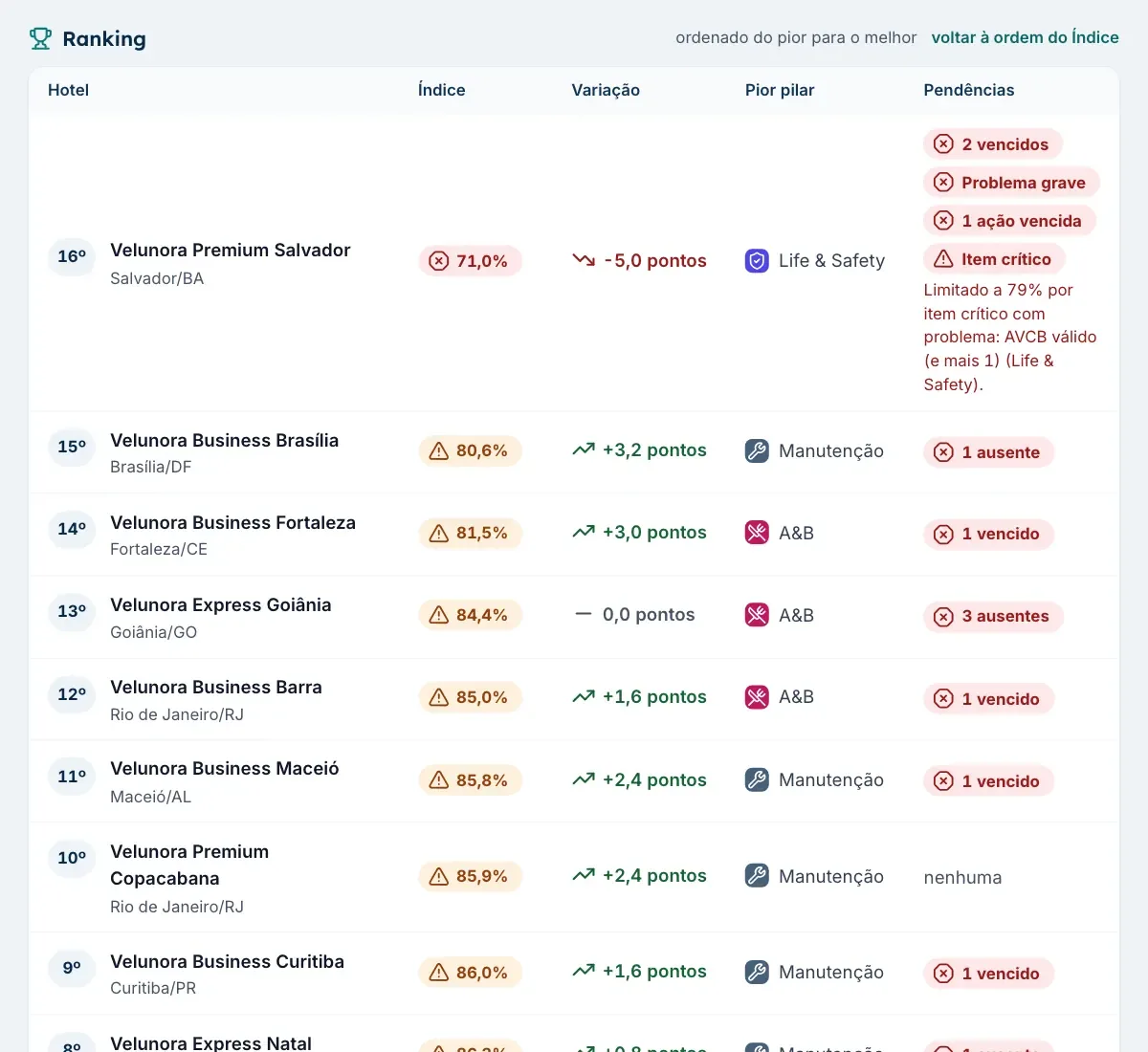The height and width of the screenshot is (1052, 1148).
Task: Click the Pendências column header
Action: tap(969, 90)
